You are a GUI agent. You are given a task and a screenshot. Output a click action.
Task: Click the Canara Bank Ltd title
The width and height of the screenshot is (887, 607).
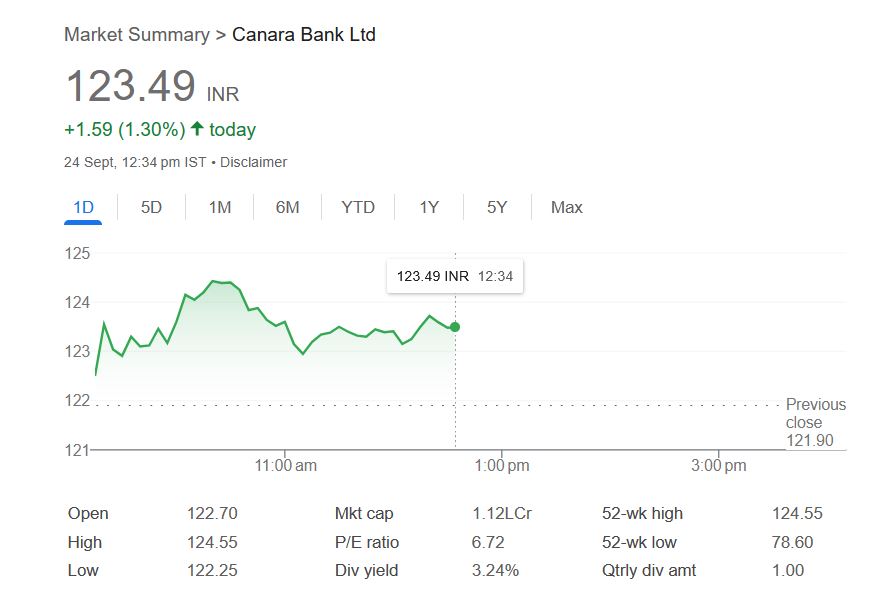coord(304,35)
